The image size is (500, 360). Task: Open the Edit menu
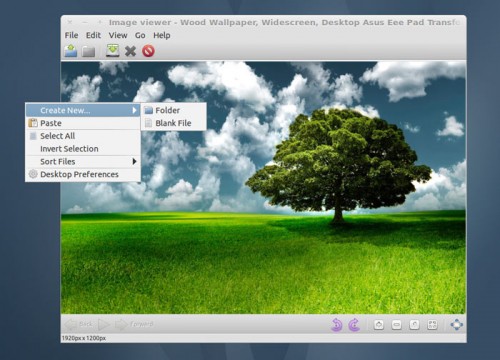coord(93,35)
